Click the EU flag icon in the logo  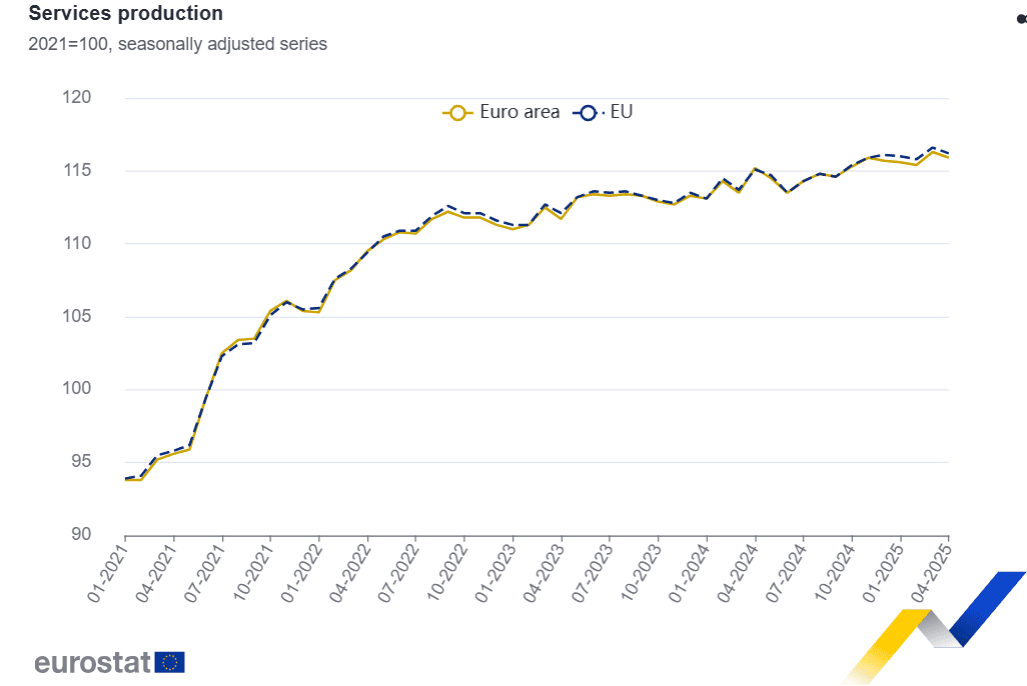tap(170, 662)
